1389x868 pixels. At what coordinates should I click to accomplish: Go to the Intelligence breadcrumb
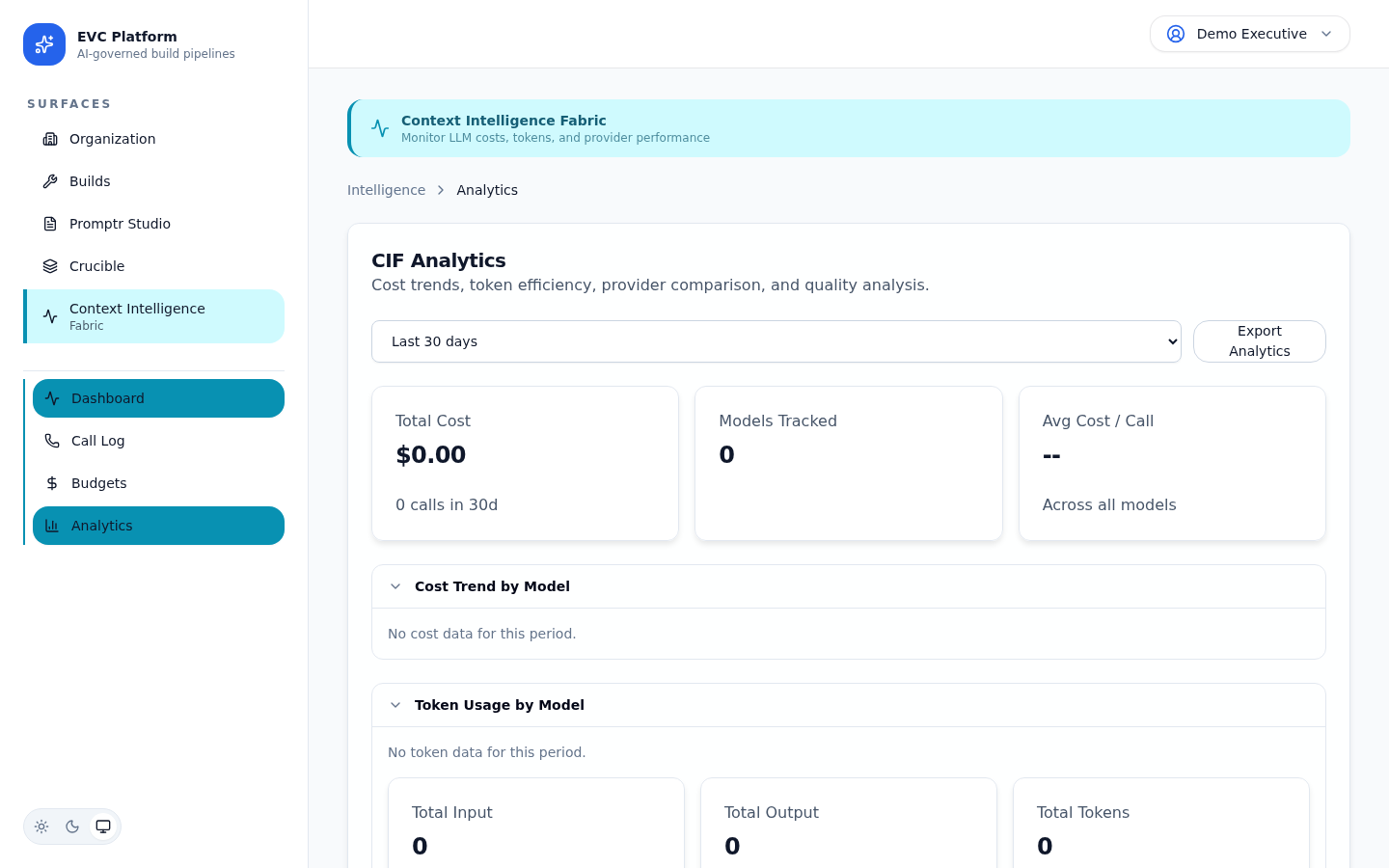coord(386,190)
